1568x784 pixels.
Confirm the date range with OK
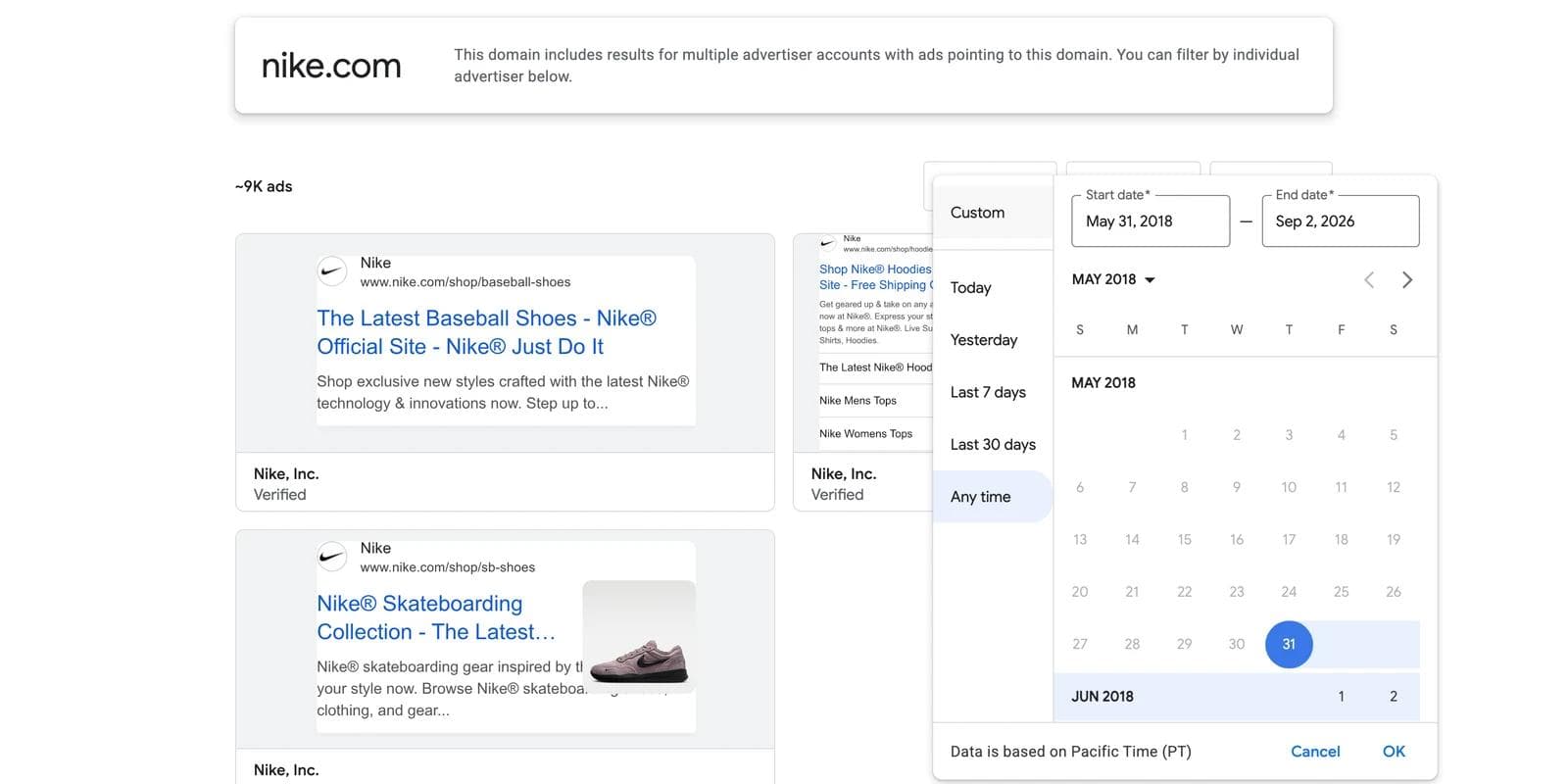1394,752
